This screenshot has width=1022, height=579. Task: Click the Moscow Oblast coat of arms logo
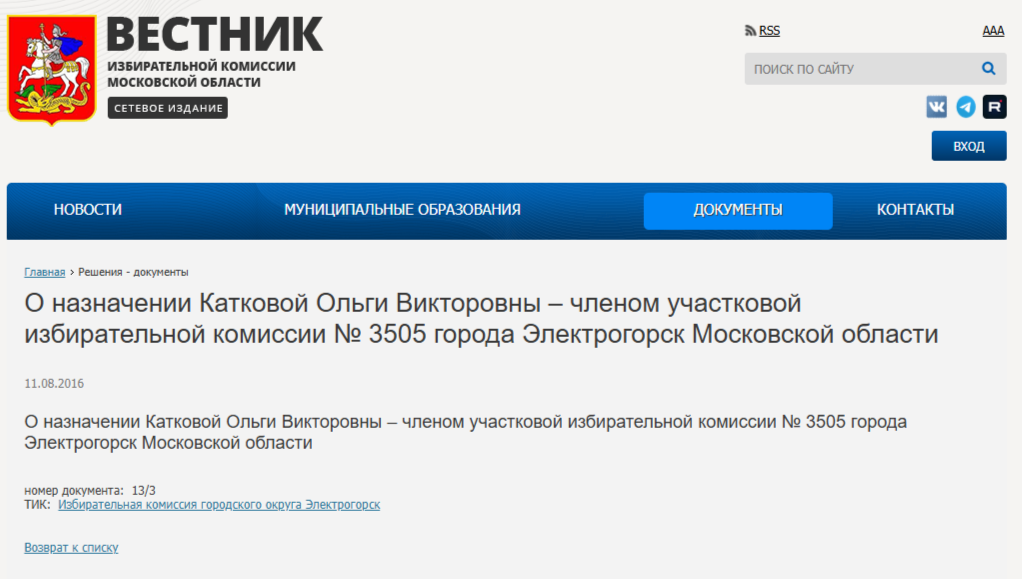(52, 67)
